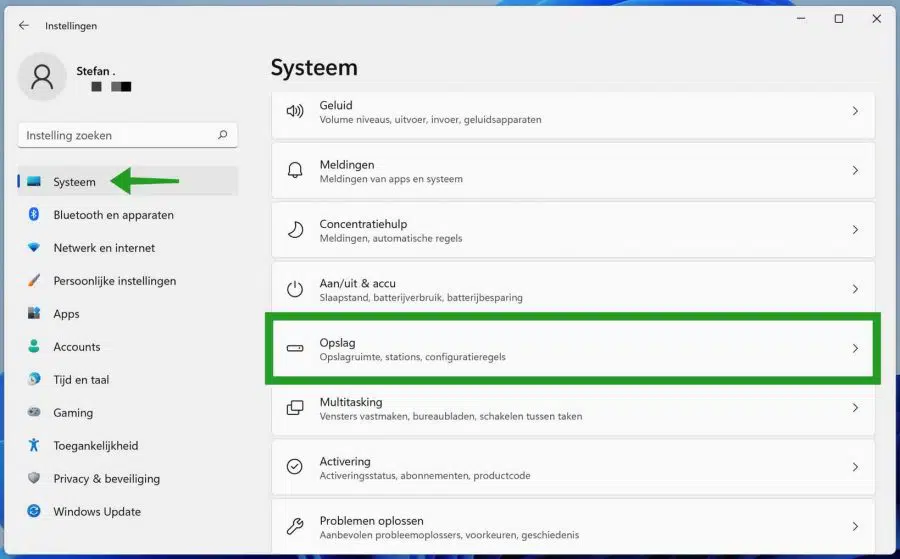Image resolution: width=900 pixels, height=559 pixels.
Task: Open the Opslag settings title
Action: pos(338,343)
